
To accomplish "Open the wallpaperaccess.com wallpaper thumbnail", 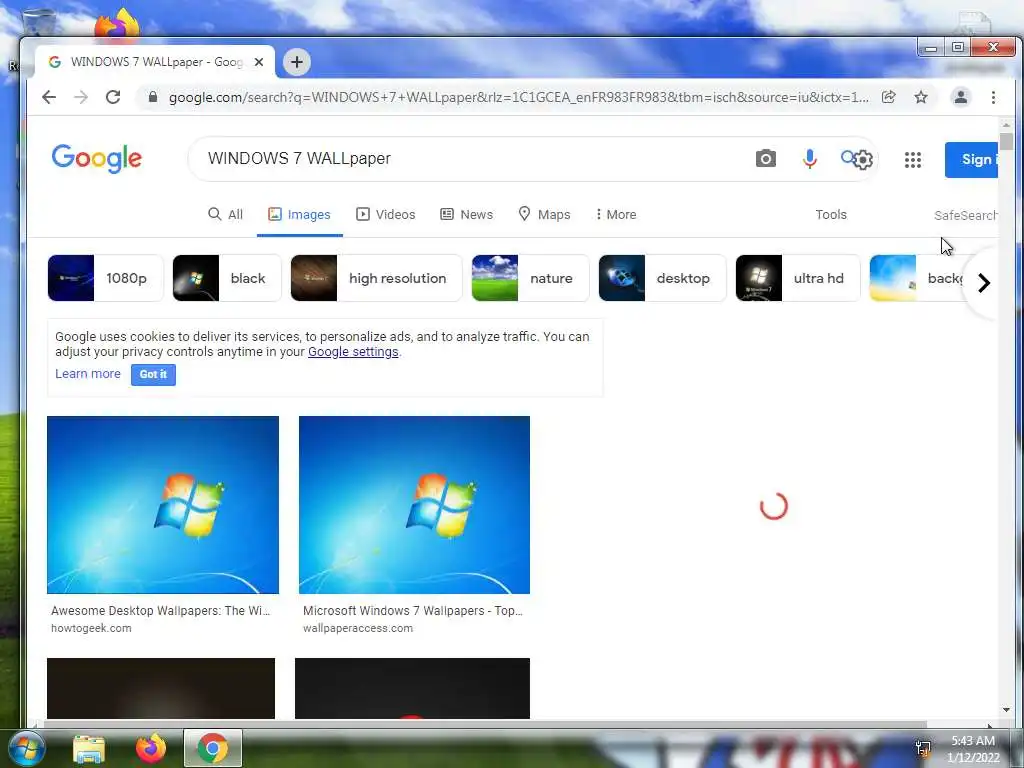I will pos(414,505).
